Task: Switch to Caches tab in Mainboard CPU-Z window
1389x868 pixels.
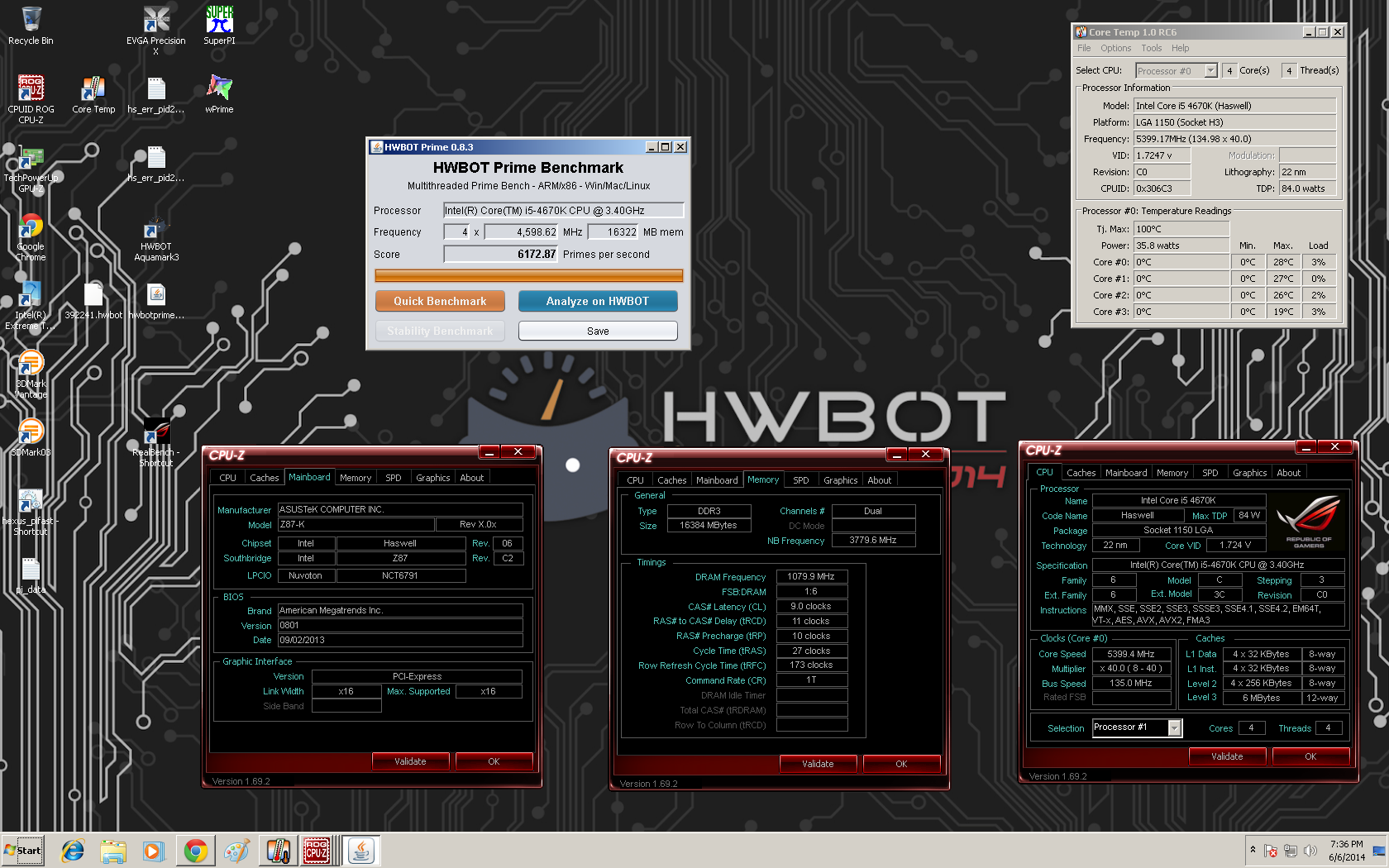Action: point(264,478)
